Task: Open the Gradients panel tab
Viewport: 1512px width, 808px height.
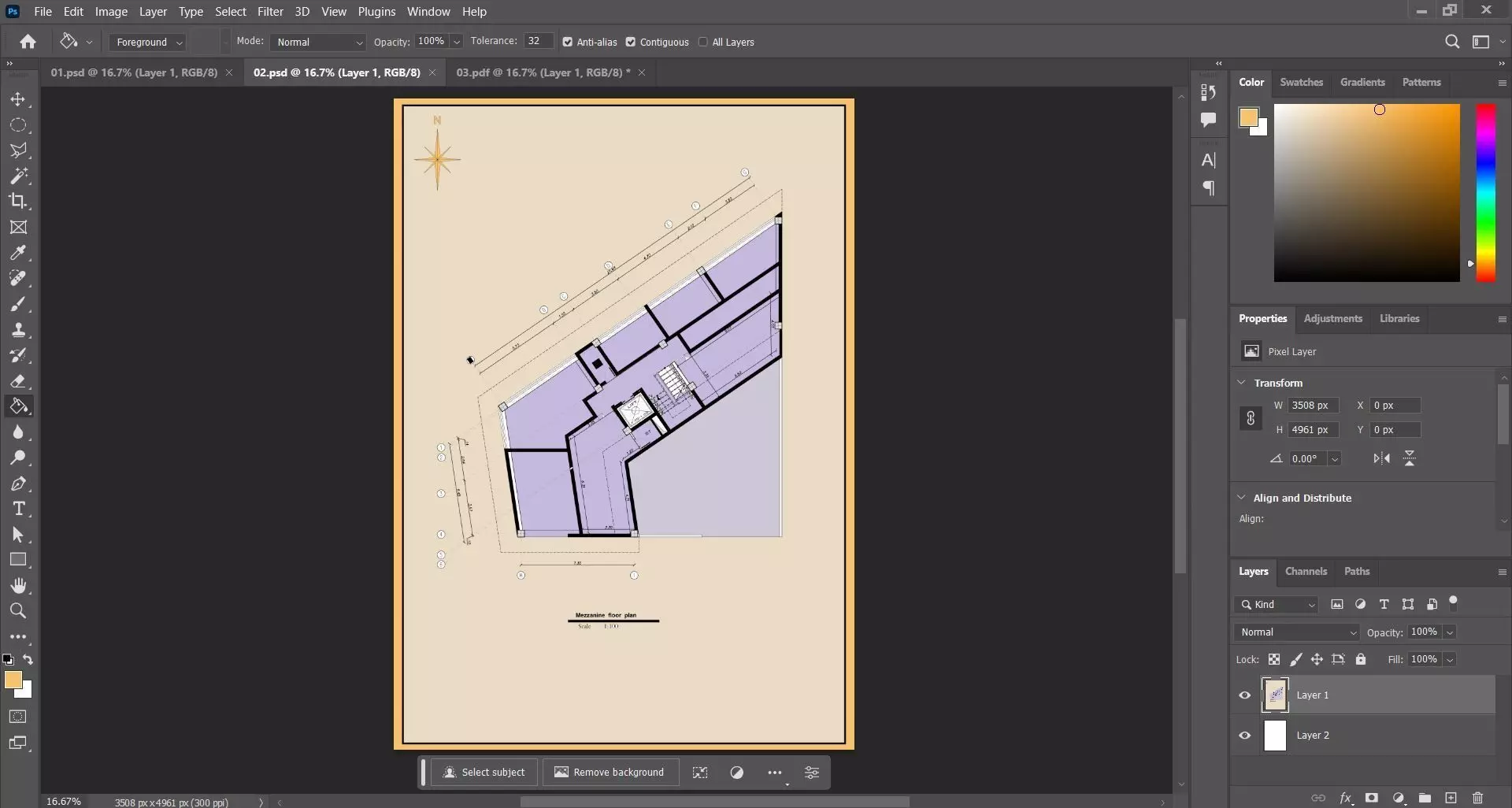Action: click(x=1362, y=82)
